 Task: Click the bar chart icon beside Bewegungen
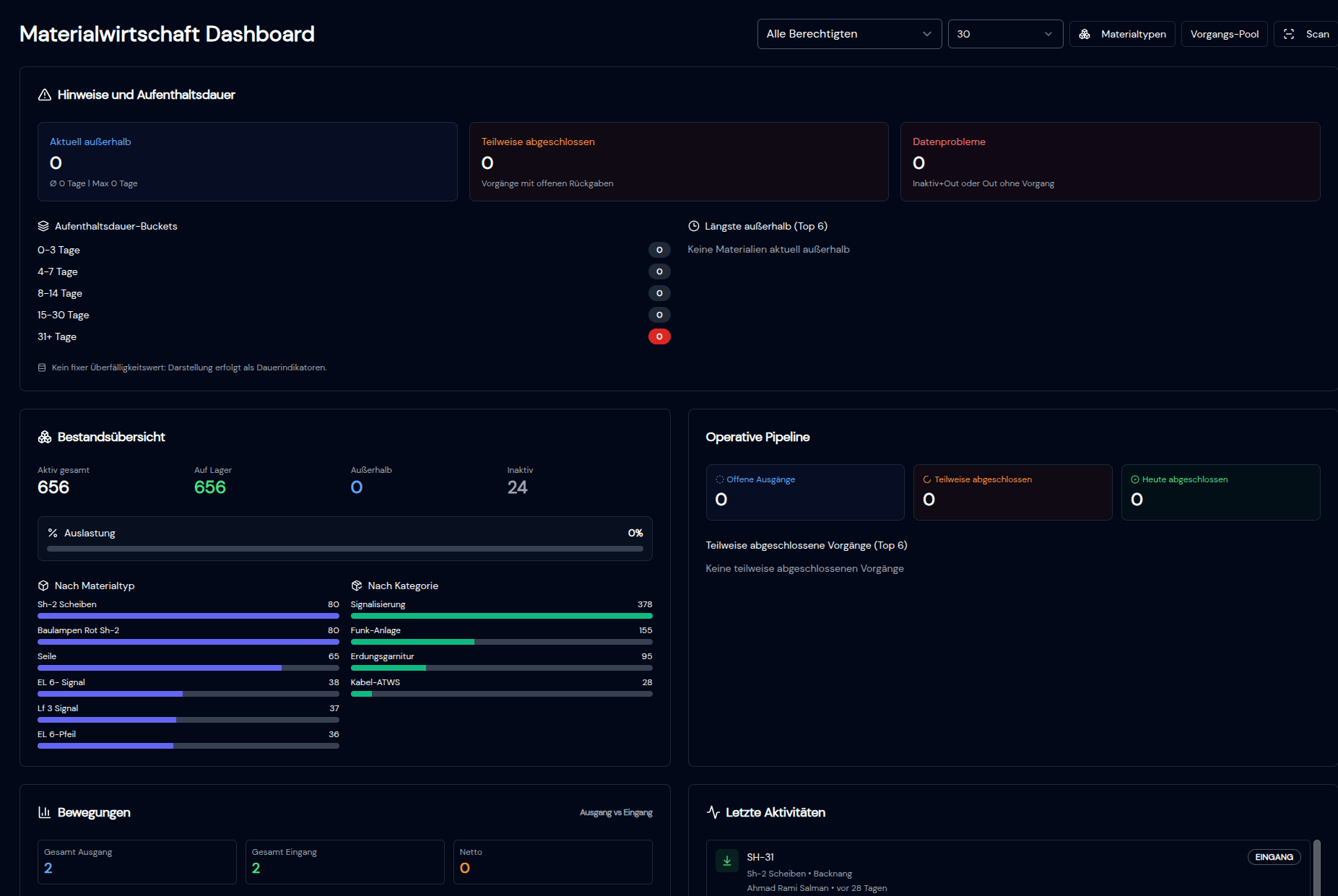(45, 813)
